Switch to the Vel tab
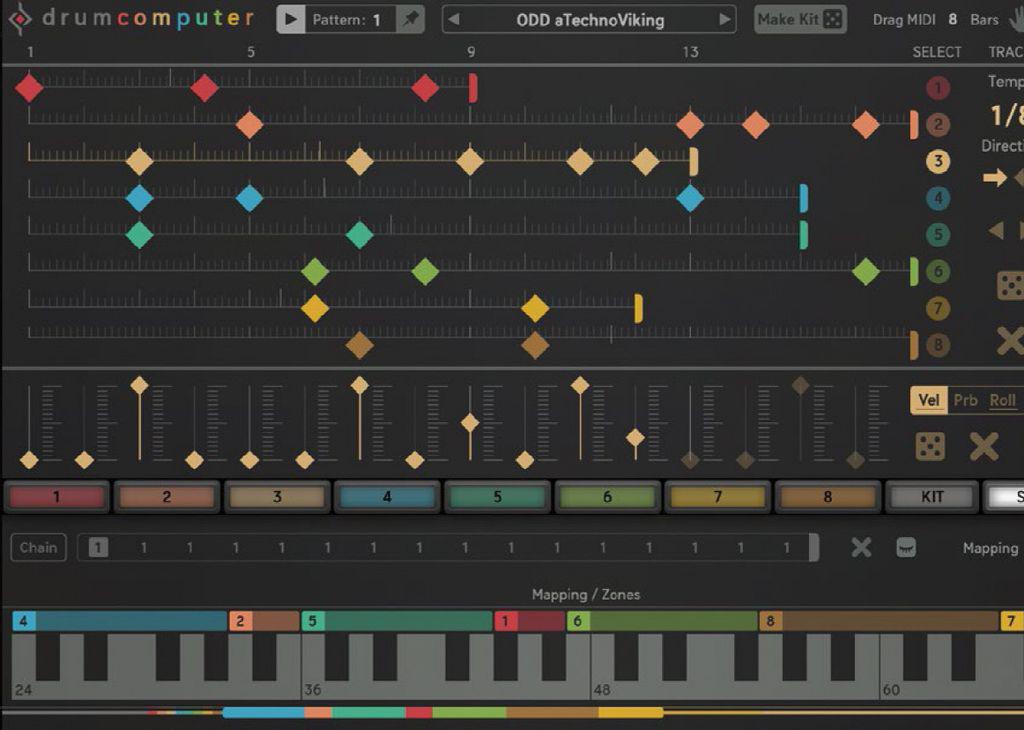The image size is (1024, 730). click(x=928, y=400)
